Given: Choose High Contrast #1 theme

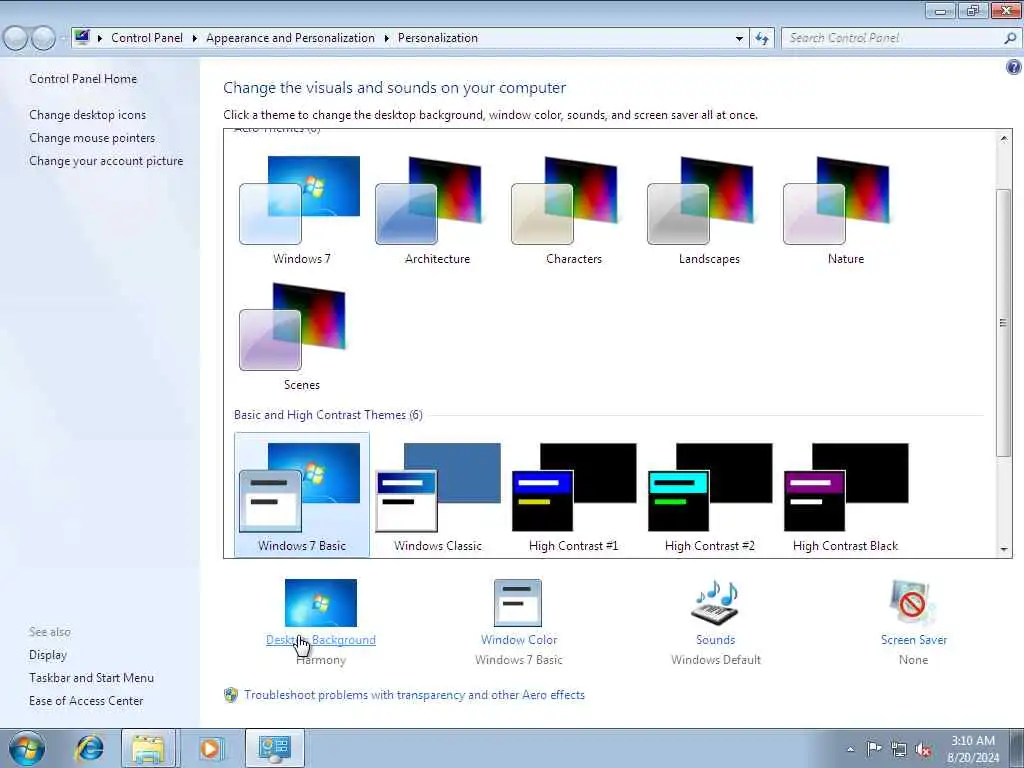Looking at the screenshot, I should (573, 495).
